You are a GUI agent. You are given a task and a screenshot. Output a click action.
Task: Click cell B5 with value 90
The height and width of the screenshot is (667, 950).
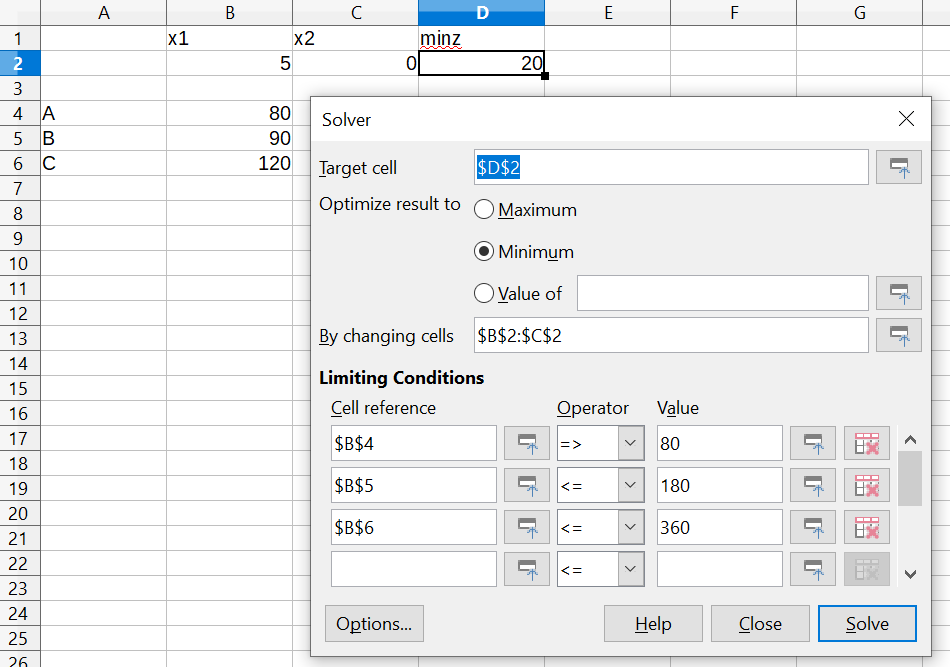click(x=230, y=138)
